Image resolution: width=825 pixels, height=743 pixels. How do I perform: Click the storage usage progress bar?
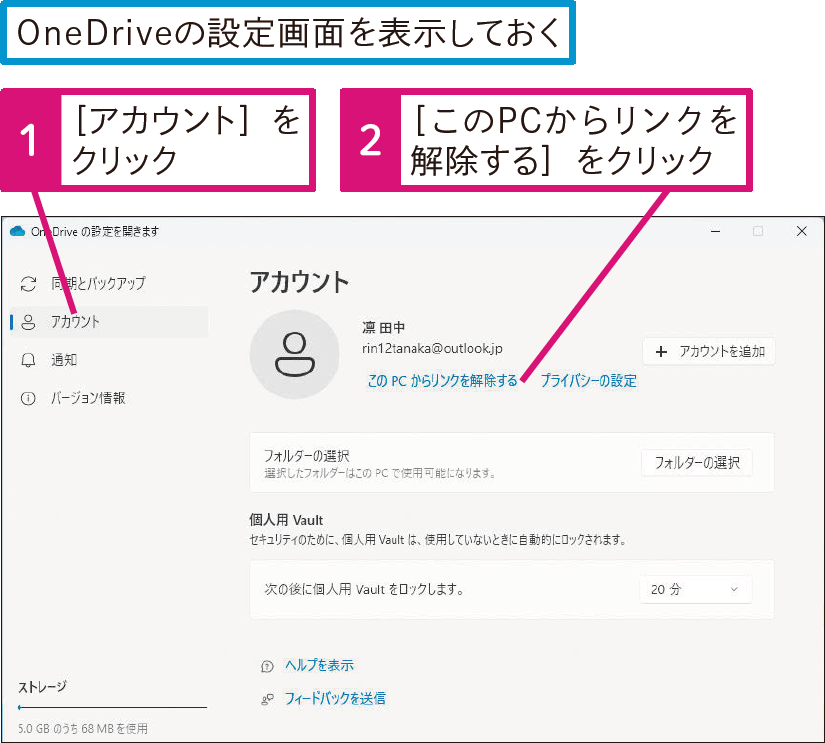(112, 708)
